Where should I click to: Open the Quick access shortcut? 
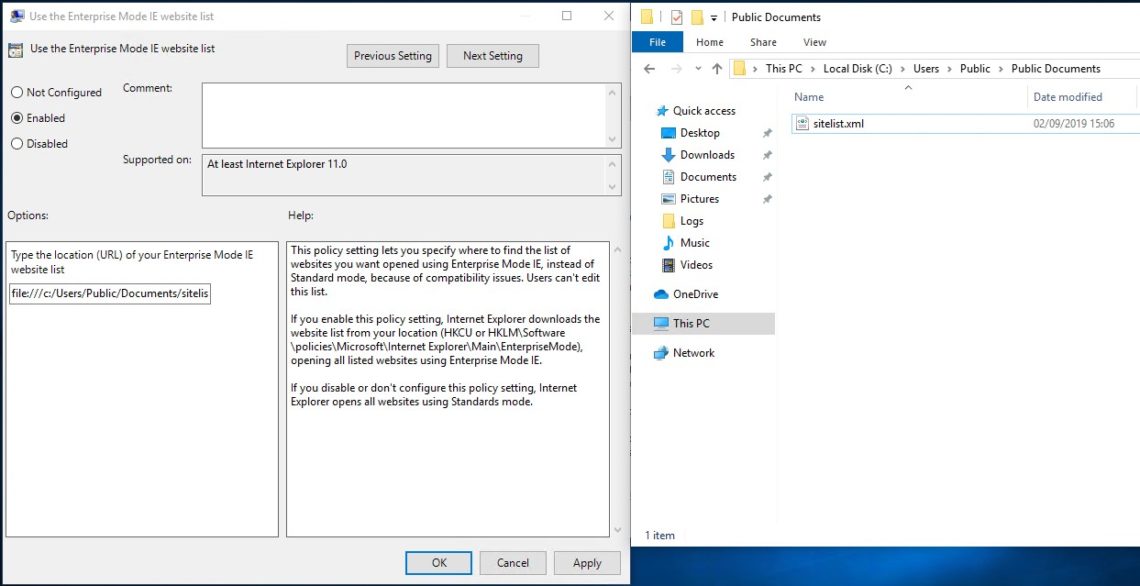pos(707,110)
